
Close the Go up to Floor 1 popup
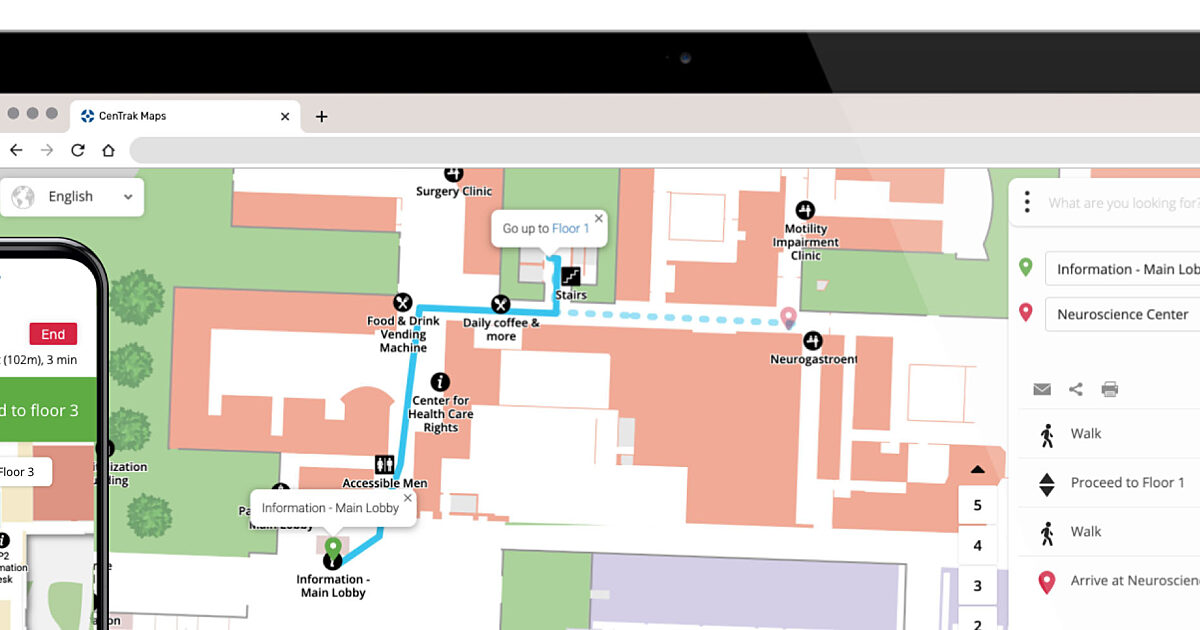point(599,218)
